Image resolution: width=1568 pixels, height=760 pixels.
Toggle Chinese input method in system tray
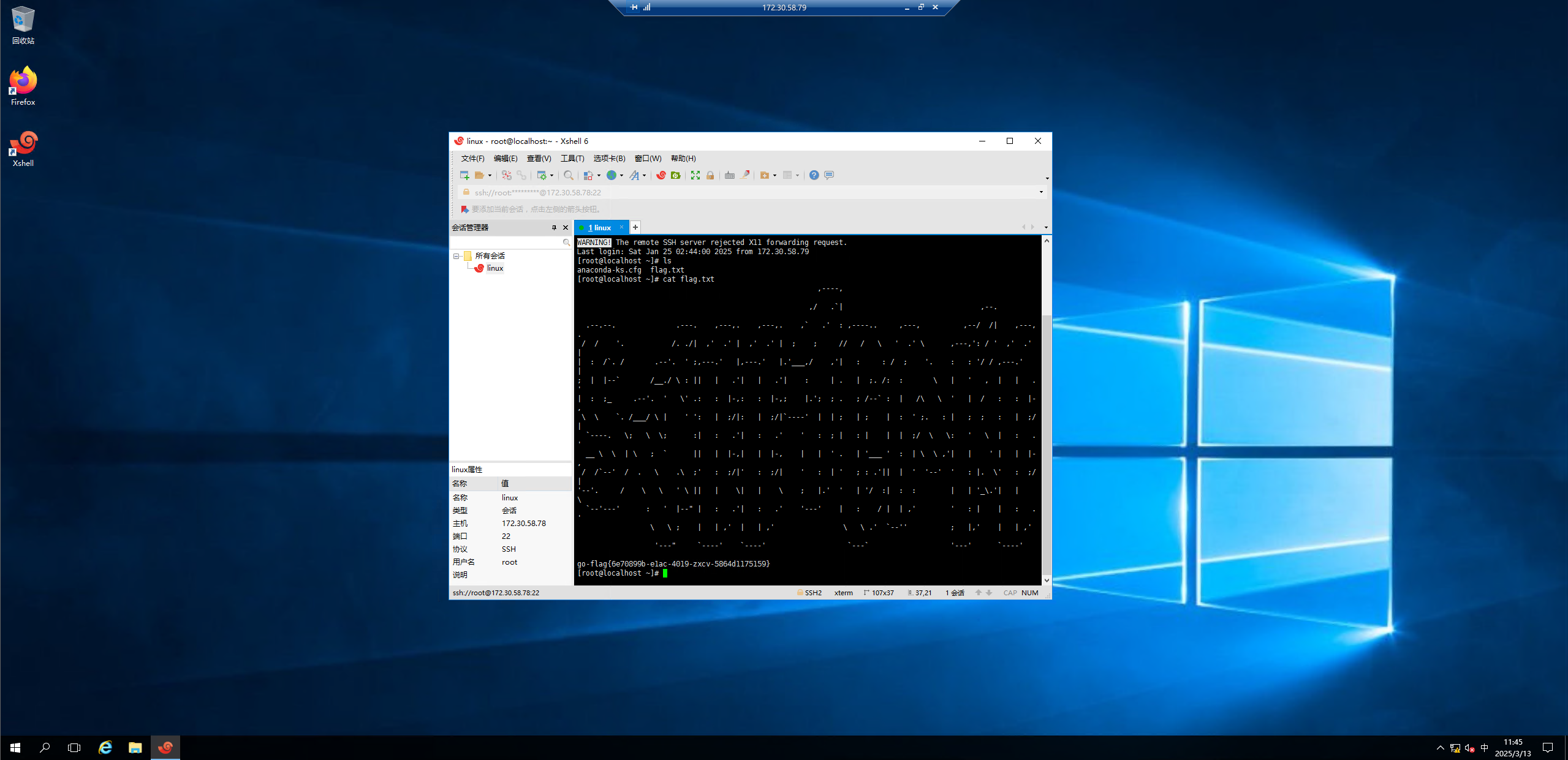[1484, 747]
